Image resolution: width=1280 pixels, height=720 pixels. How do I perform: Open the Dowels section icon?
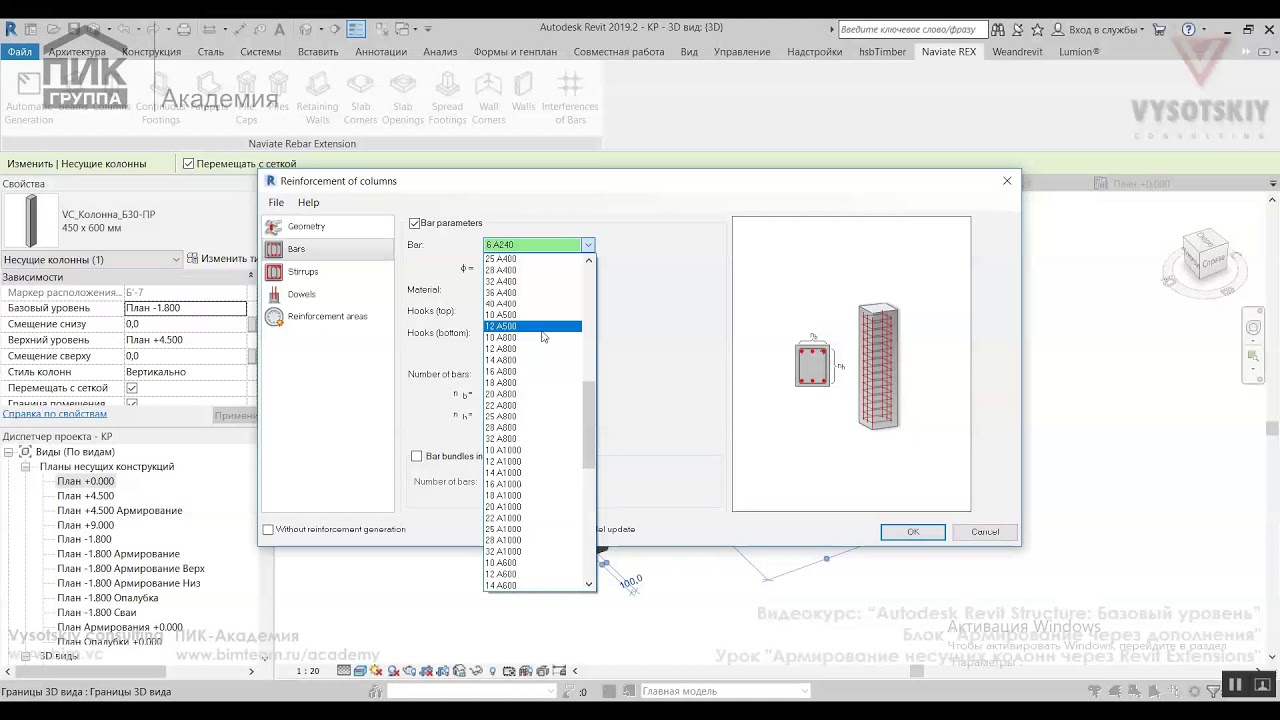pos(273,295)
